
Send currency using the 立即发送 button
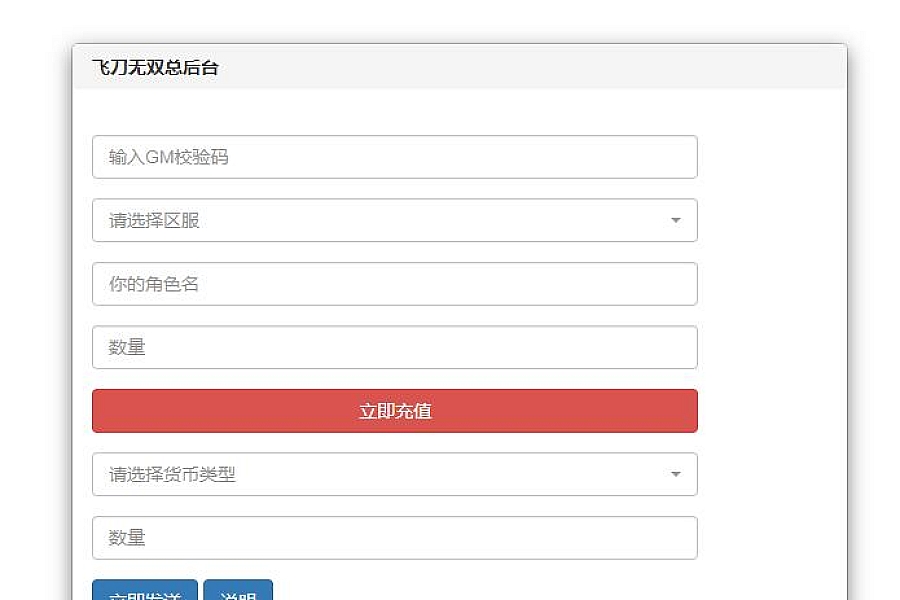tap(145, 590)
